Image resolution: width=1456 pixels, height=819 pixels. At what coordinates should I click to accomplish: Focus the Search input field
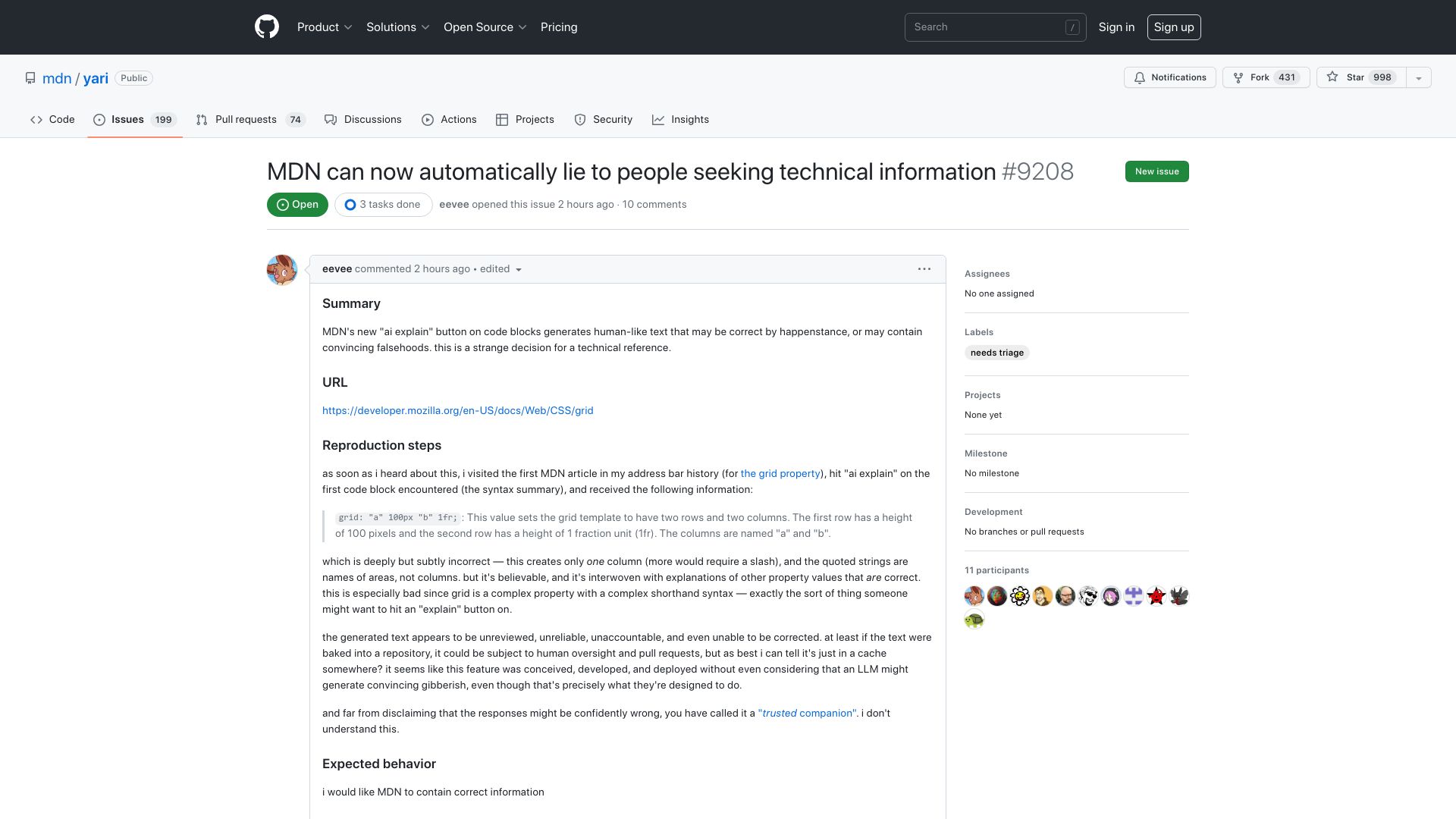coord(995,27)
